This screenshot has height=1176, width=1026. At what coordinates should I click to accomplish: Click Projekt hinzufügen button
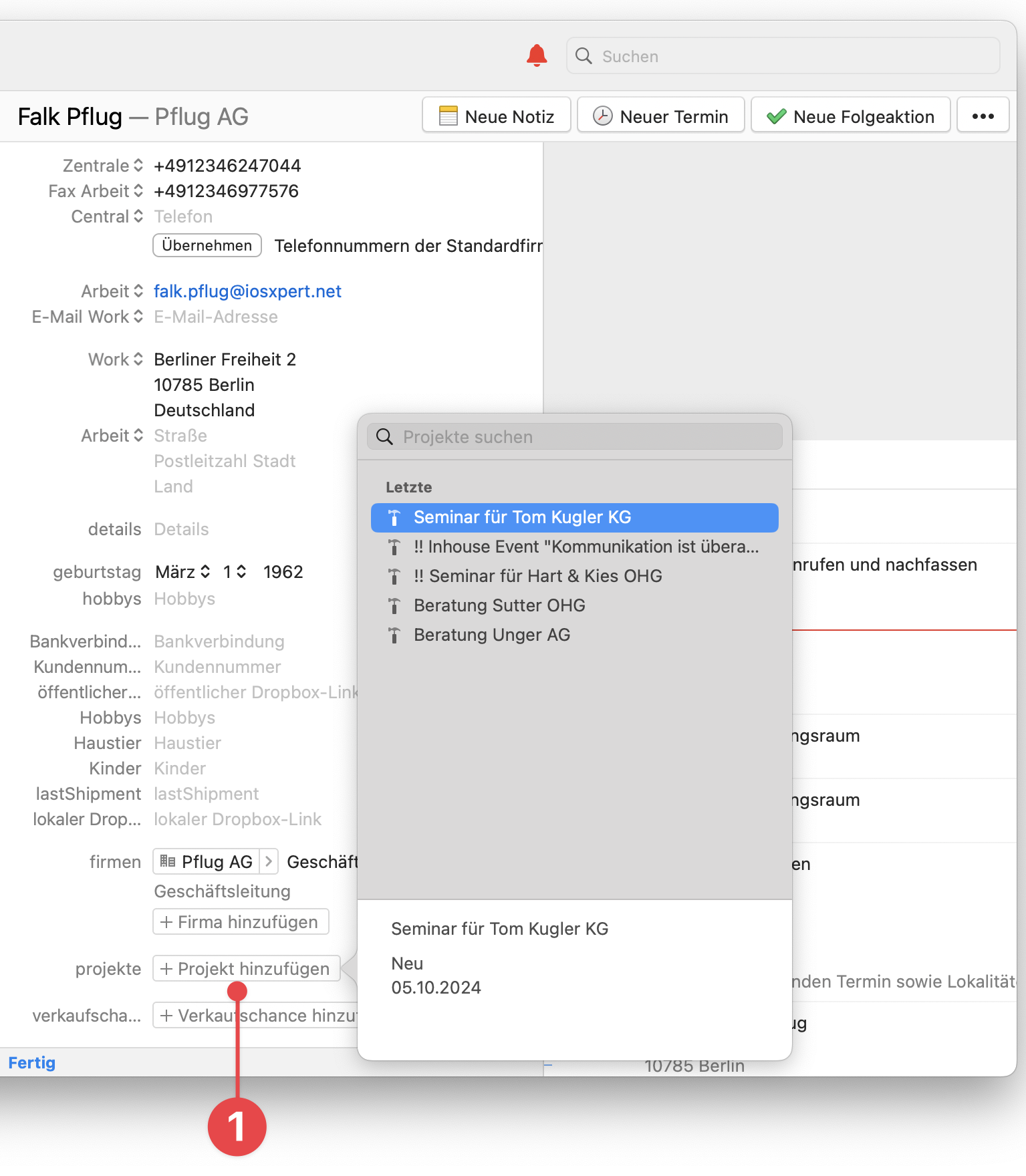tap(247, 969)
